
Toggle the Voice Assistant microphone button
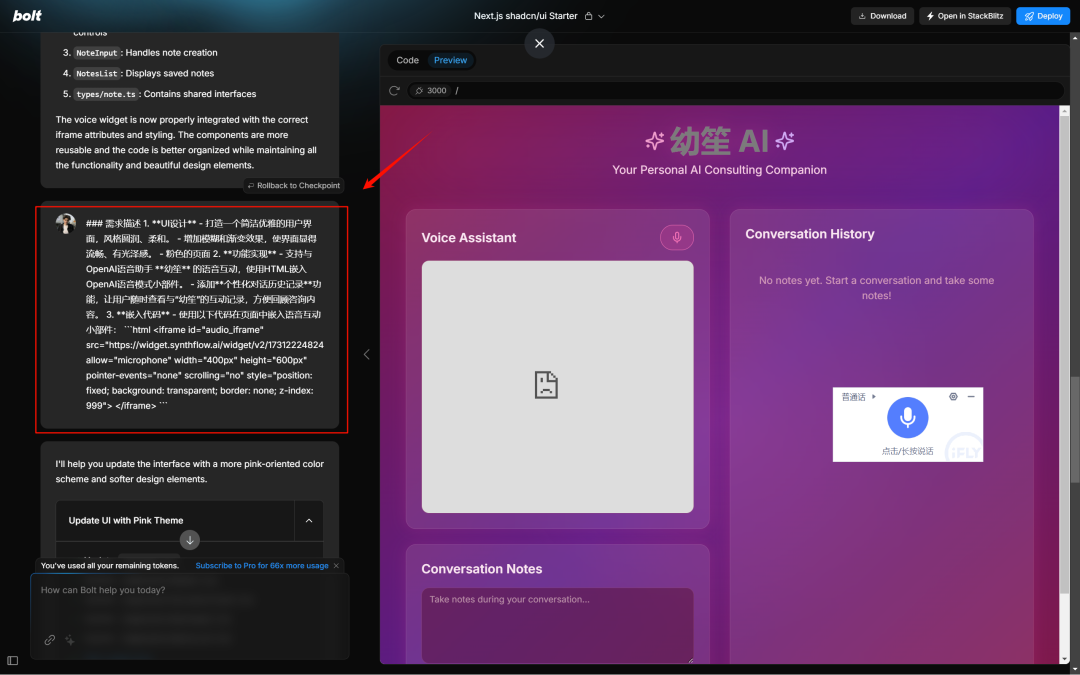(x=676, y=238)
